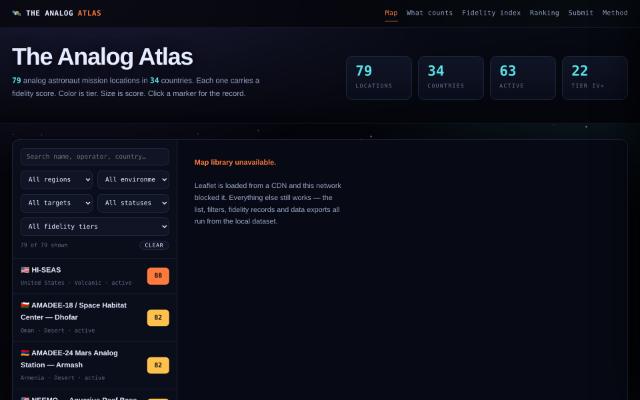Open the Fidelity index nav item

(x=491, y=13)
